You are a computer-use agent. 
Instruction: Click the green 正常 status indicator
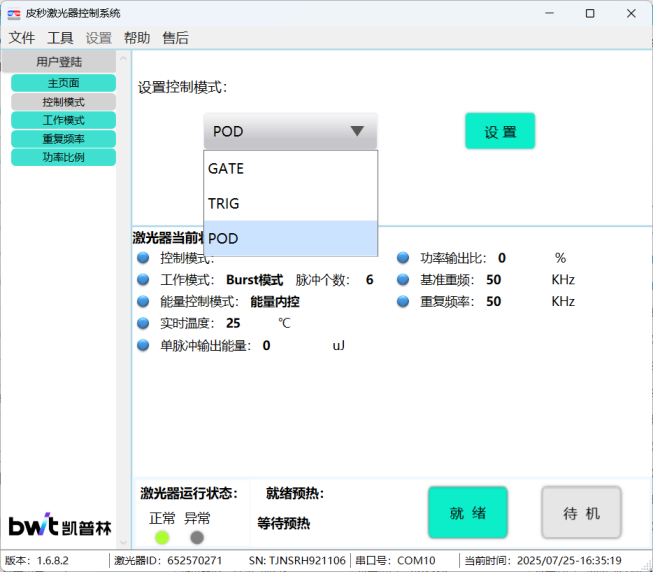(x=162, y=537)
